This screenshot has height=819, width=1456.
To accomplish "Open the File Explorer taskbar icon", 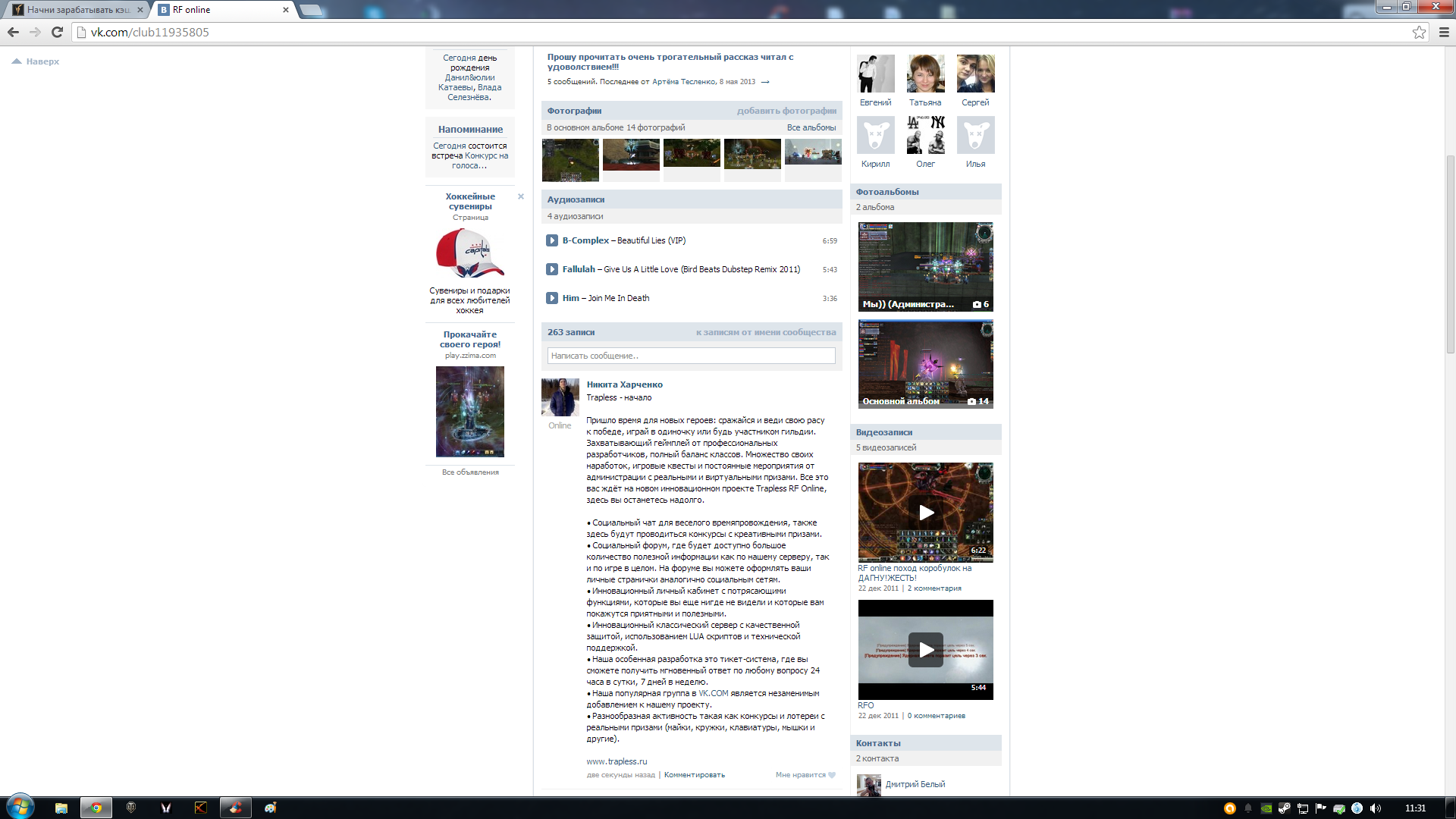I will pos(61,808).
